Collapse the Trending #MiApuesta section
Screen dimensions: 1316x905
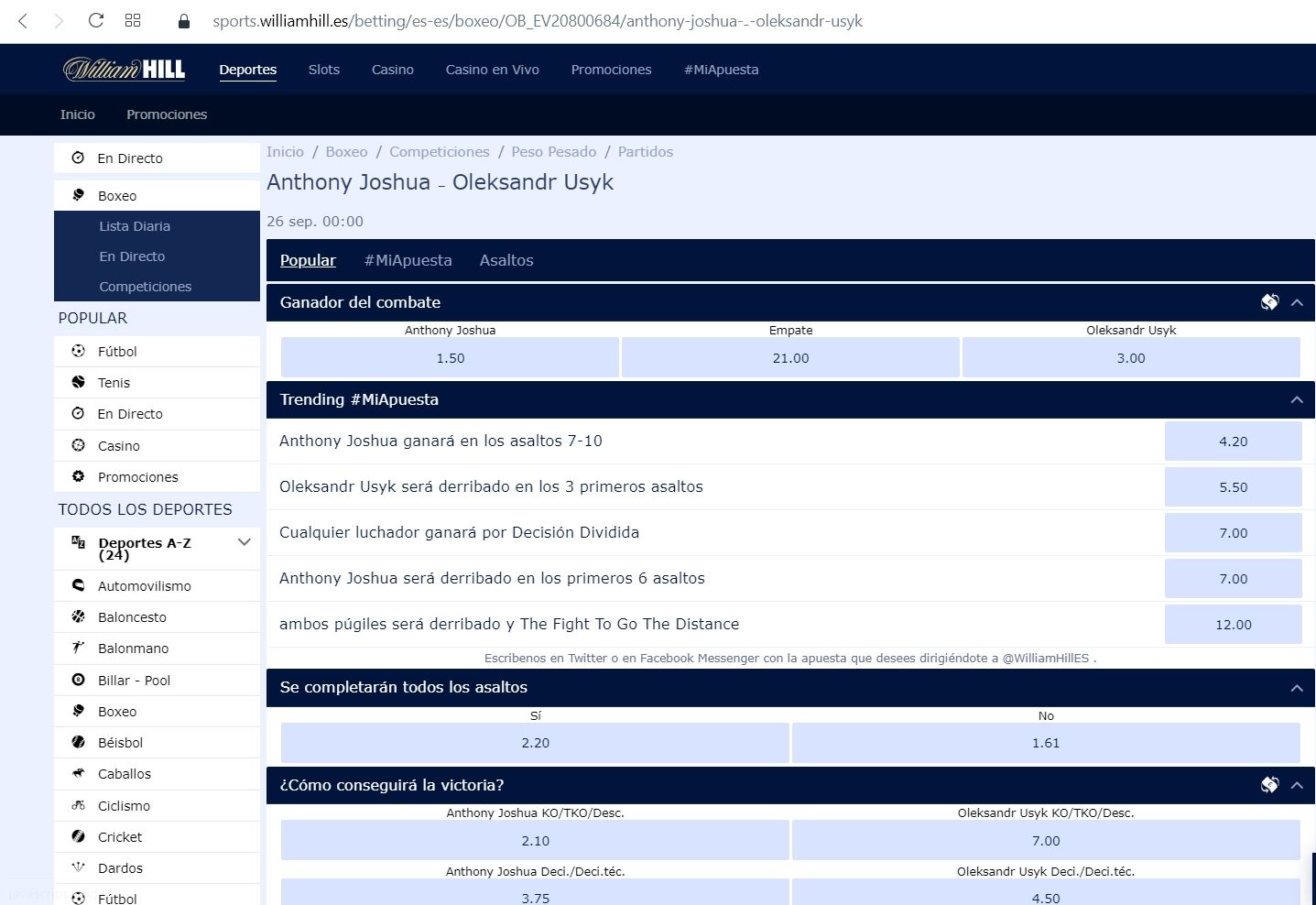point(1297,399)
